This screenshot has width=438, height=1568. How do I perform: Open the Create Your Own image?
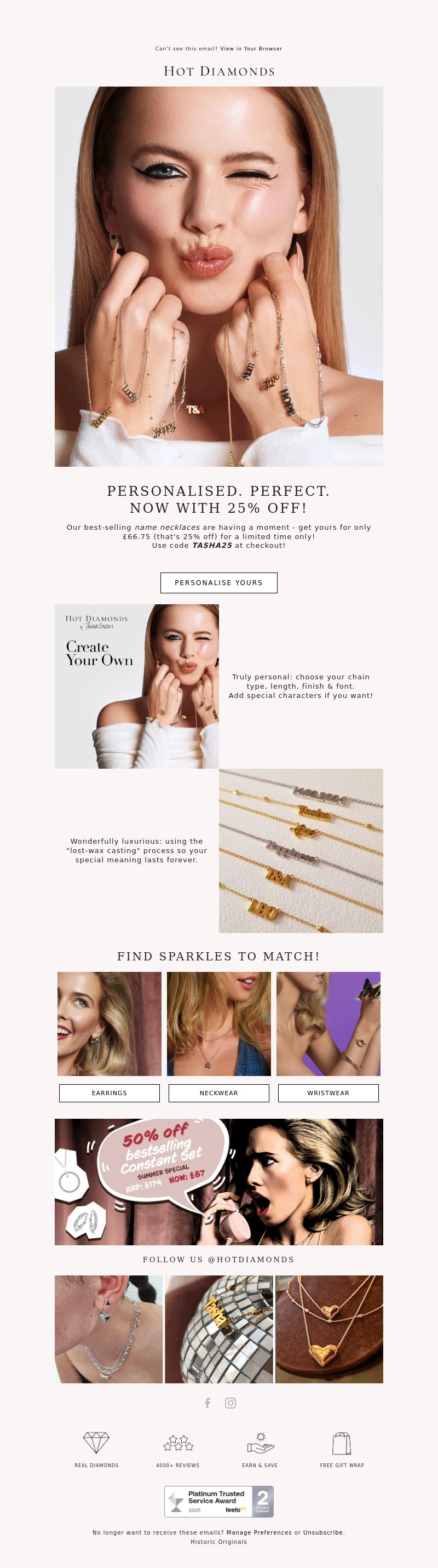[137, 686]
